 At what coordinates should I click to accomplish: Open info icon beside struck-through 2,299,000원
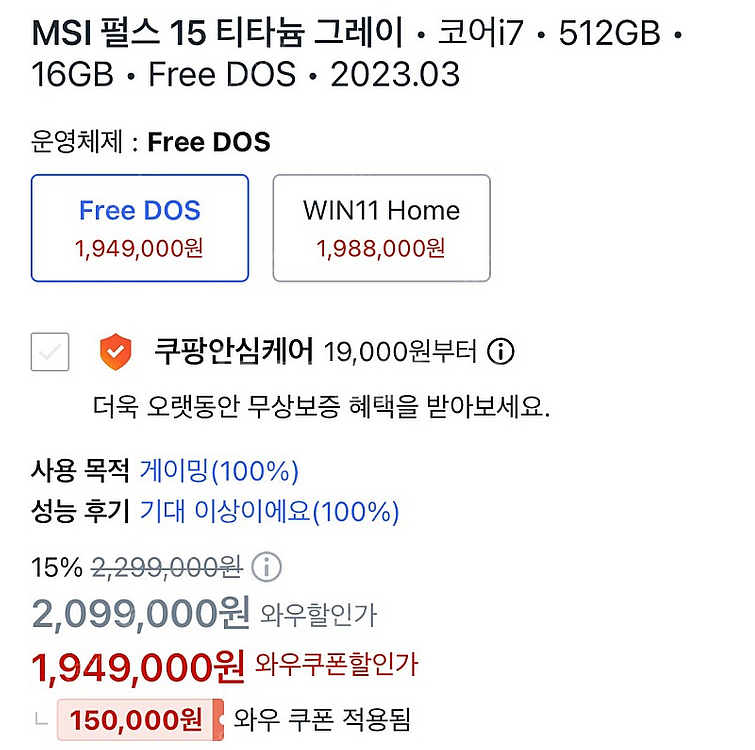click(x=267, y=567)
